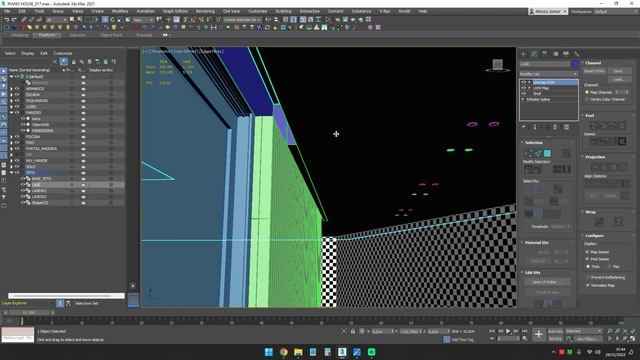Switch to the Modify panel tab
This screenshot has height=360, width=640.
(x=534, y=54)
